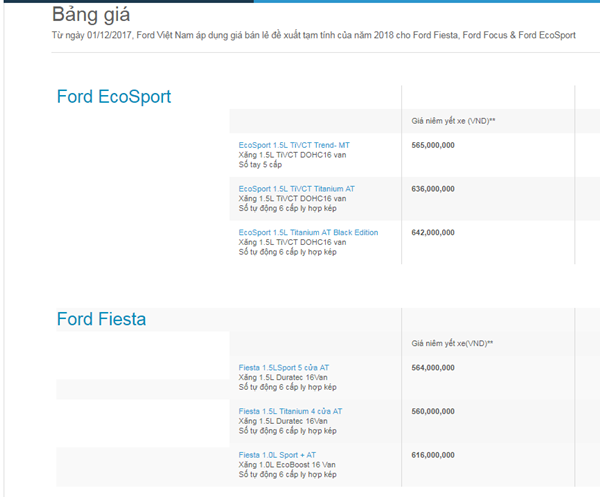Select the 642,000,000 price value
This screenshot has height=497, width=600.
(433, 232)
